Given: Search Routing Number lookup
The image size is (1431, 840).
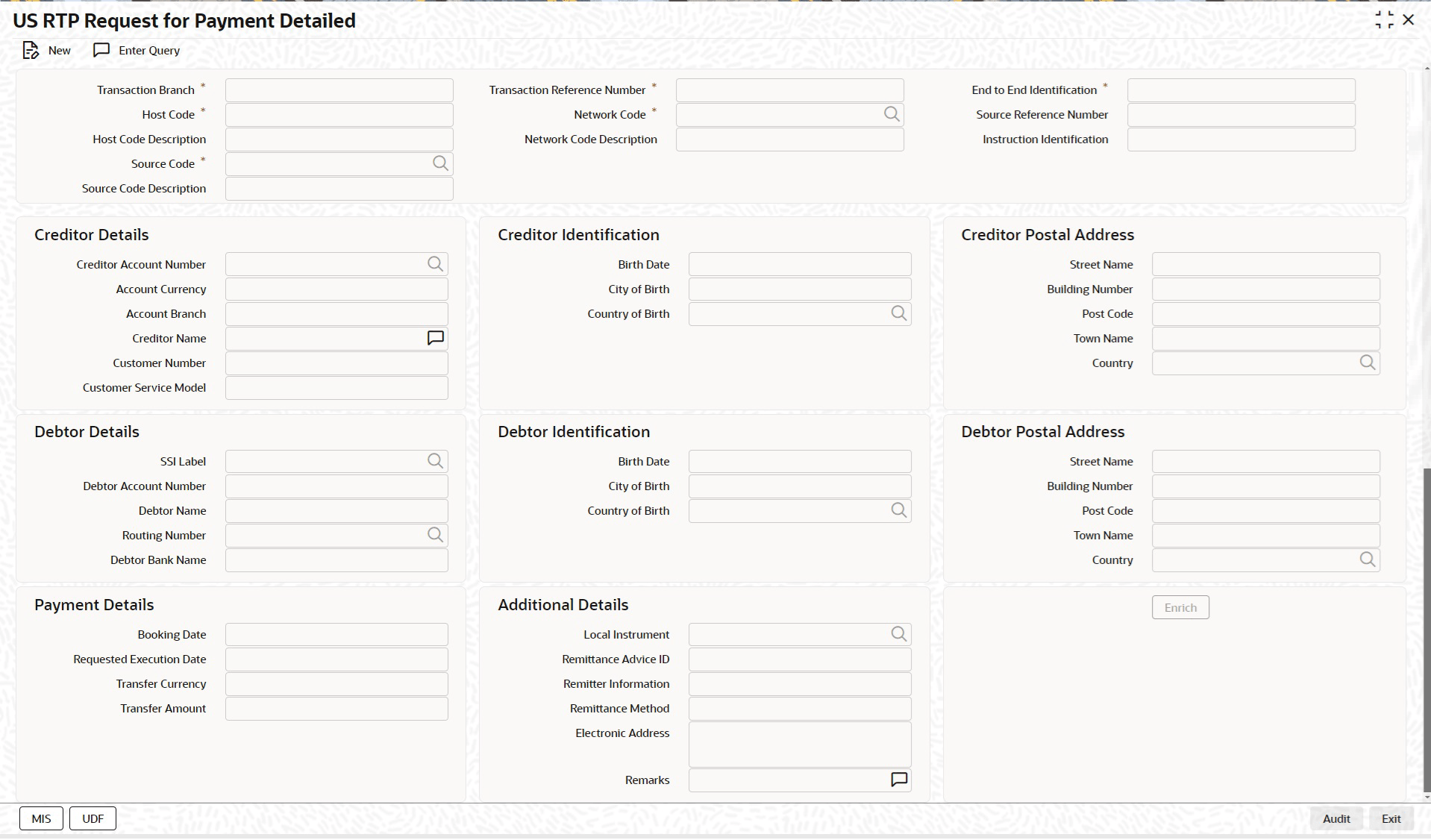Looking at the screenshot, I should (x=435, y=535).
